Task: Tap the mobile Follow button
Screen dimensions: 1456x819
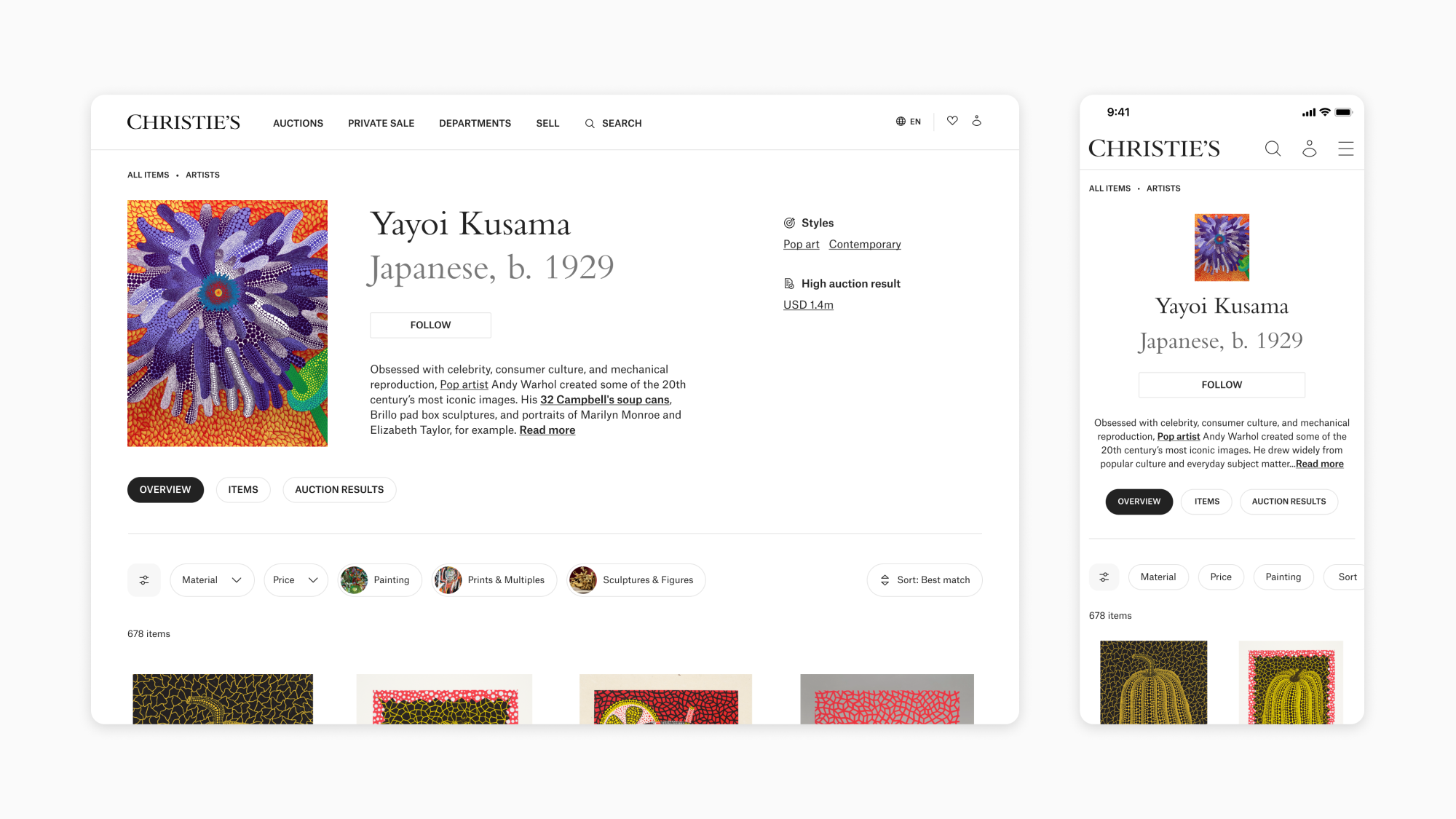Action: (x=1222, y=385)
